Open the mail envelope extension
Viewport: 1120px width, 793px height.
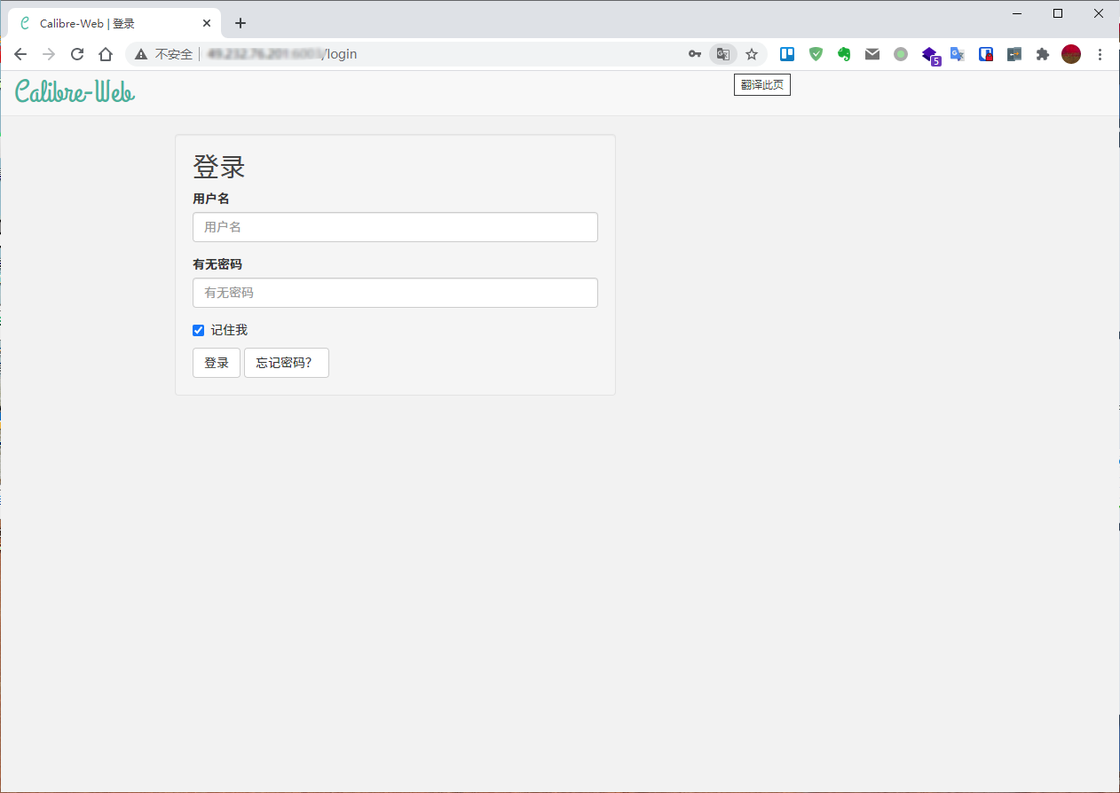coord(872,54)
